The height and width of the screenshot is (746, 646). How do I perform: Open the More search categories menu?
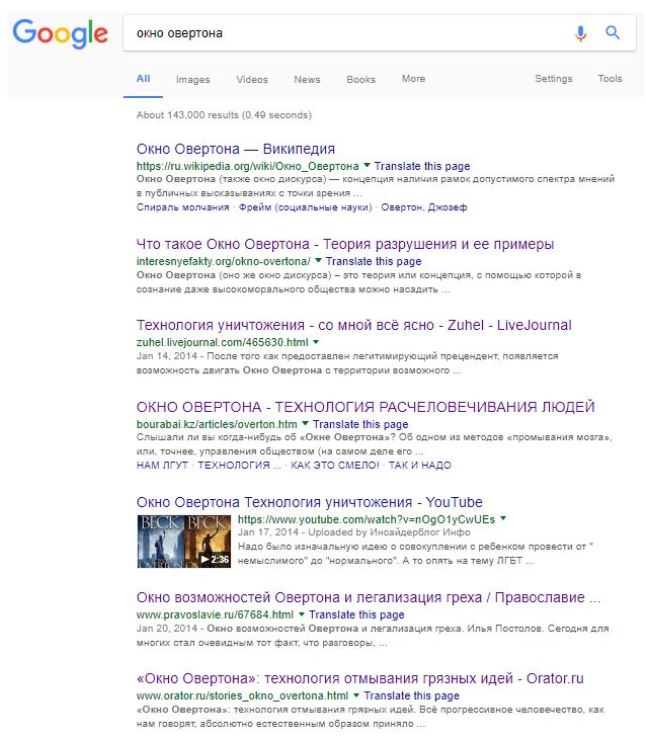click(413, 79)
